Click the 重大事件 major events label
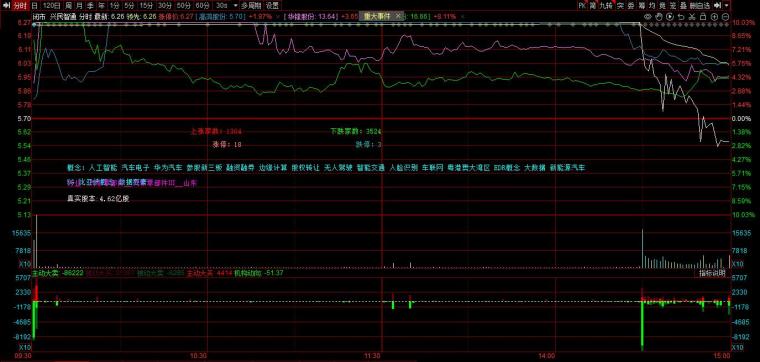Image resolution: width=760 pixels, height=362 pixels. coord(376,16)
